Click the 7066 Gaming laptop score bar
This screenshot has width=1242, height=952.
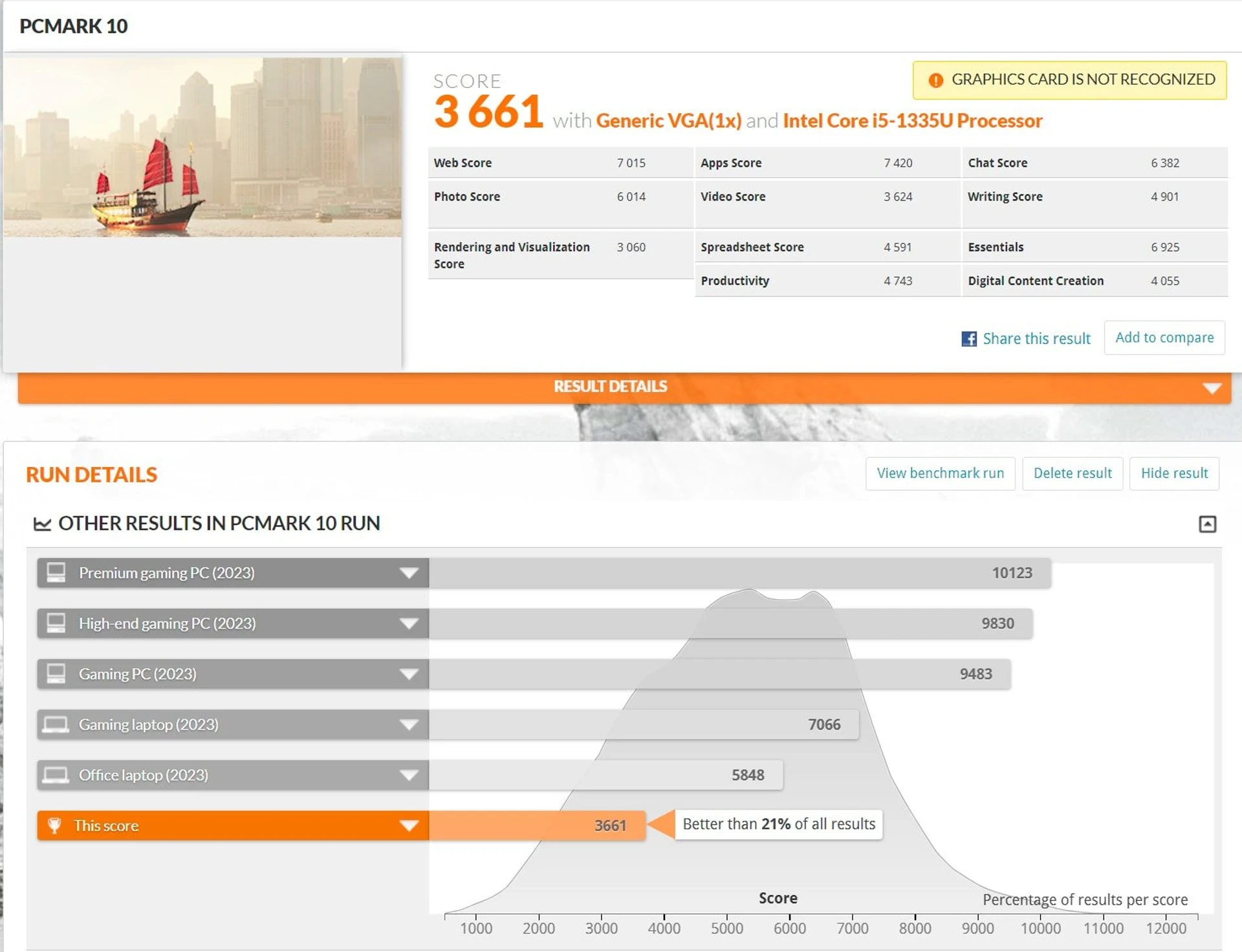point(644,724)
